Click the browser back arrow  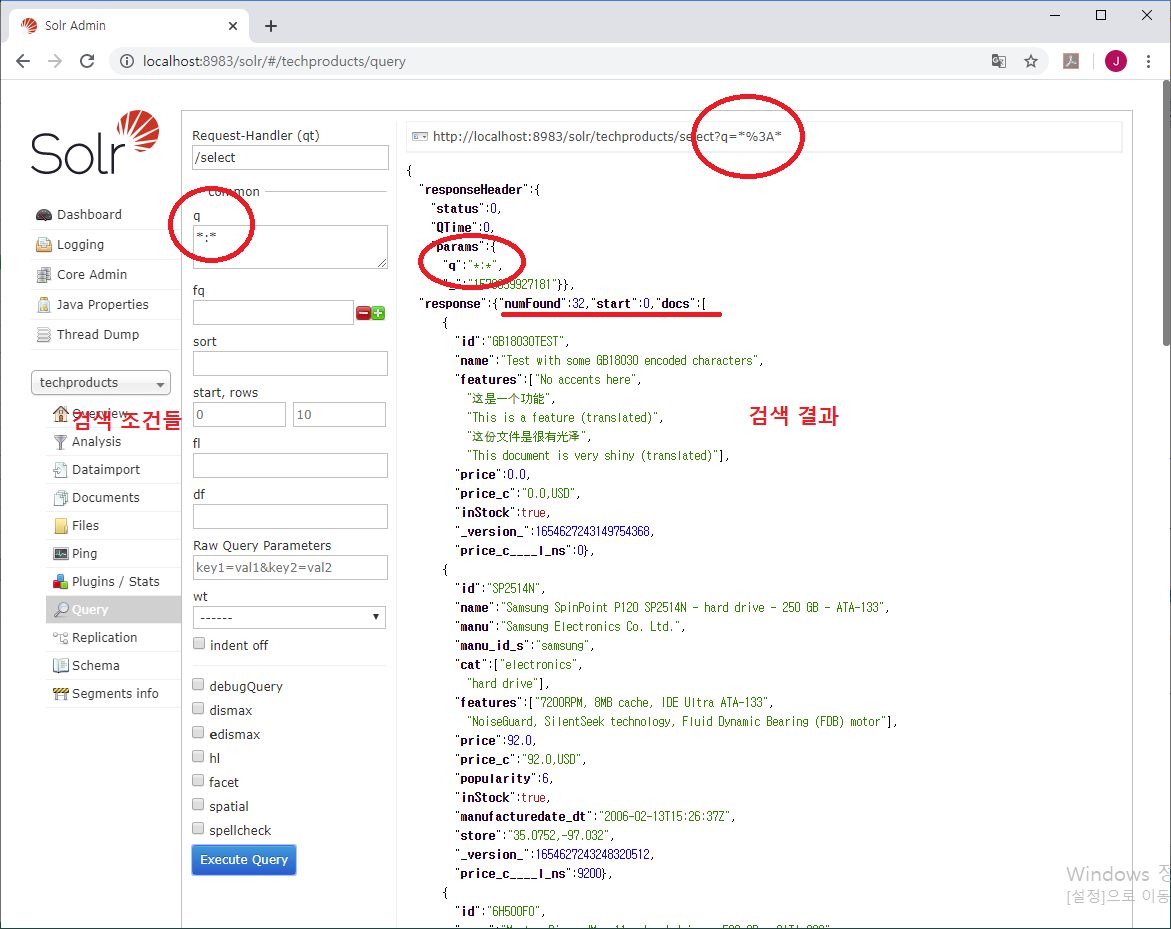pos(23,61)
